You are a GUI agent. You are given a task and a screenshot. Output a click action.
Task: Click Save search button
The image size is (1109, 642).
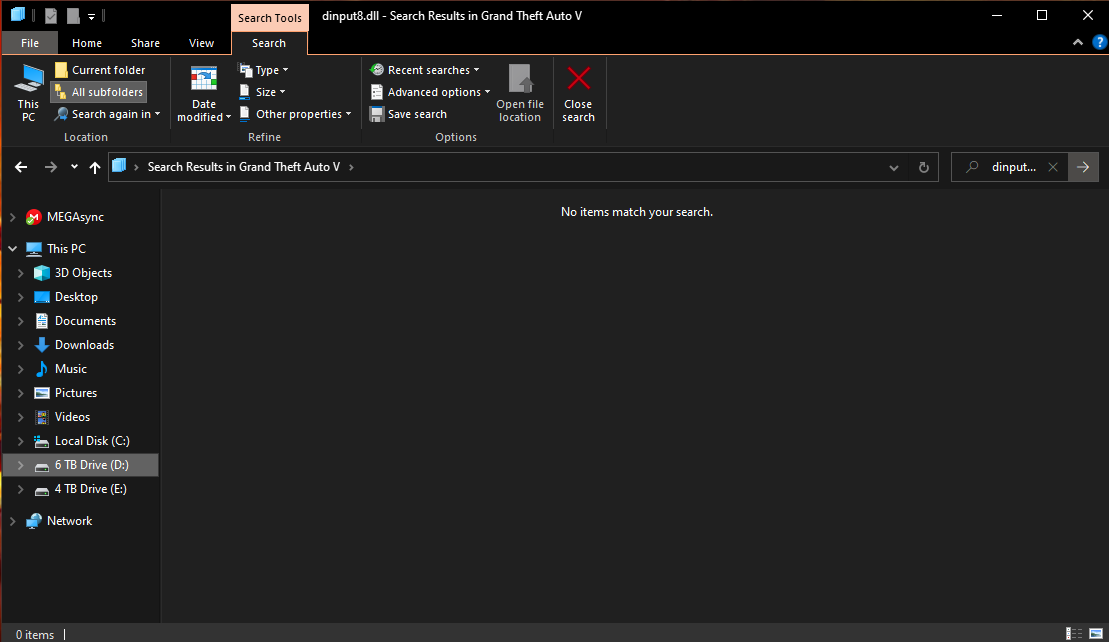pos(409,114)
